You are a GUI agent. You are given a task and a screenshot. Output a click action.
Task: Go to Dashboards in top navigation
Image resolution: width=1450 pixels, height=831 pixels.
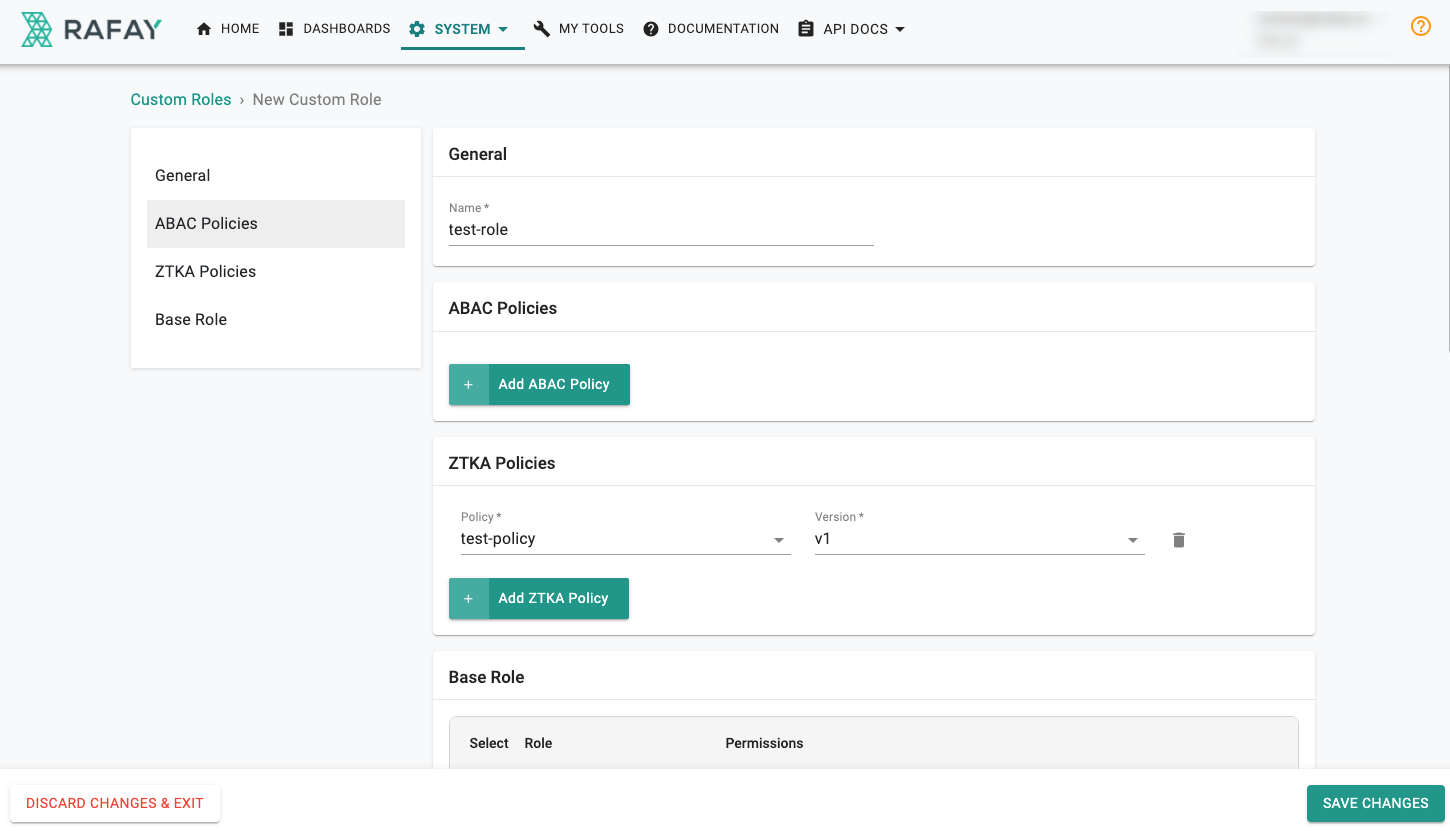[335, 29]
